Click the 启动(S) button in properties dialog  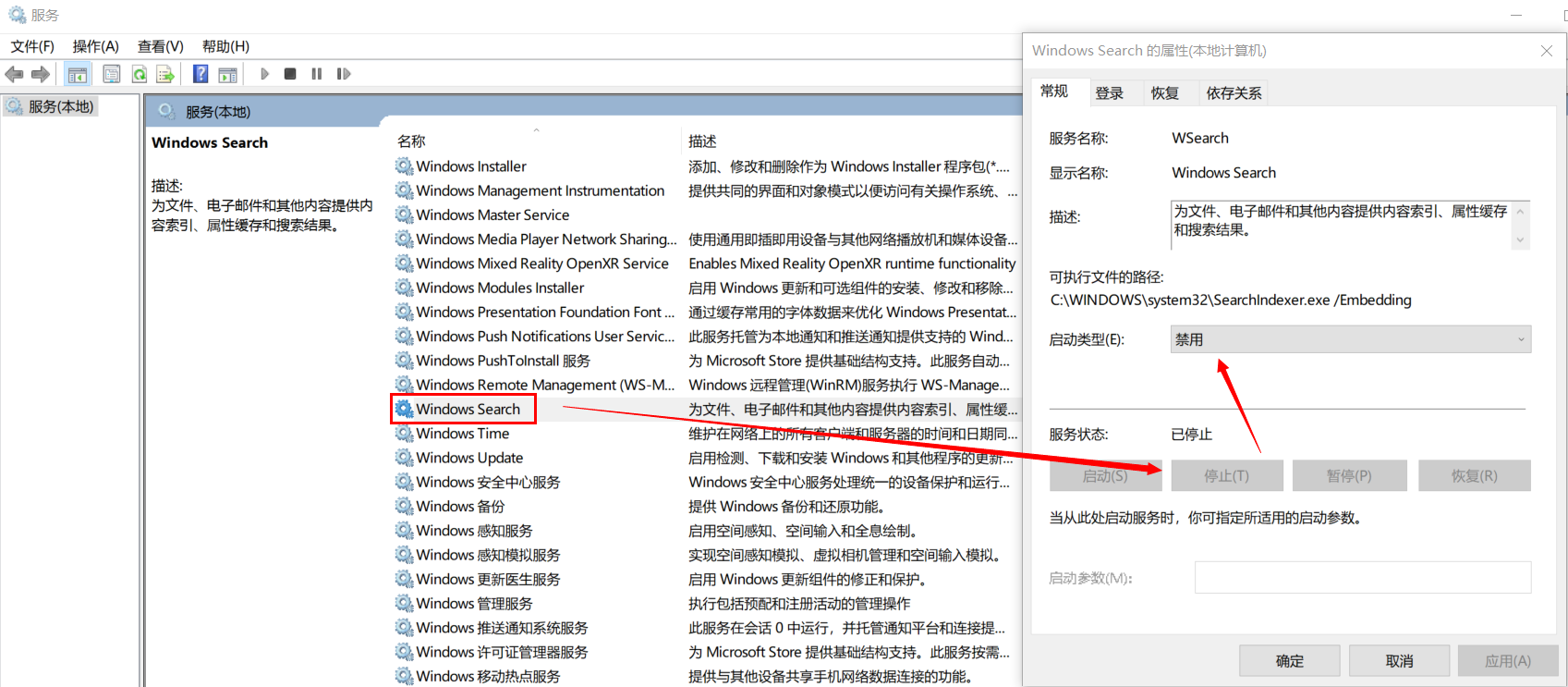pos(1105,475)
